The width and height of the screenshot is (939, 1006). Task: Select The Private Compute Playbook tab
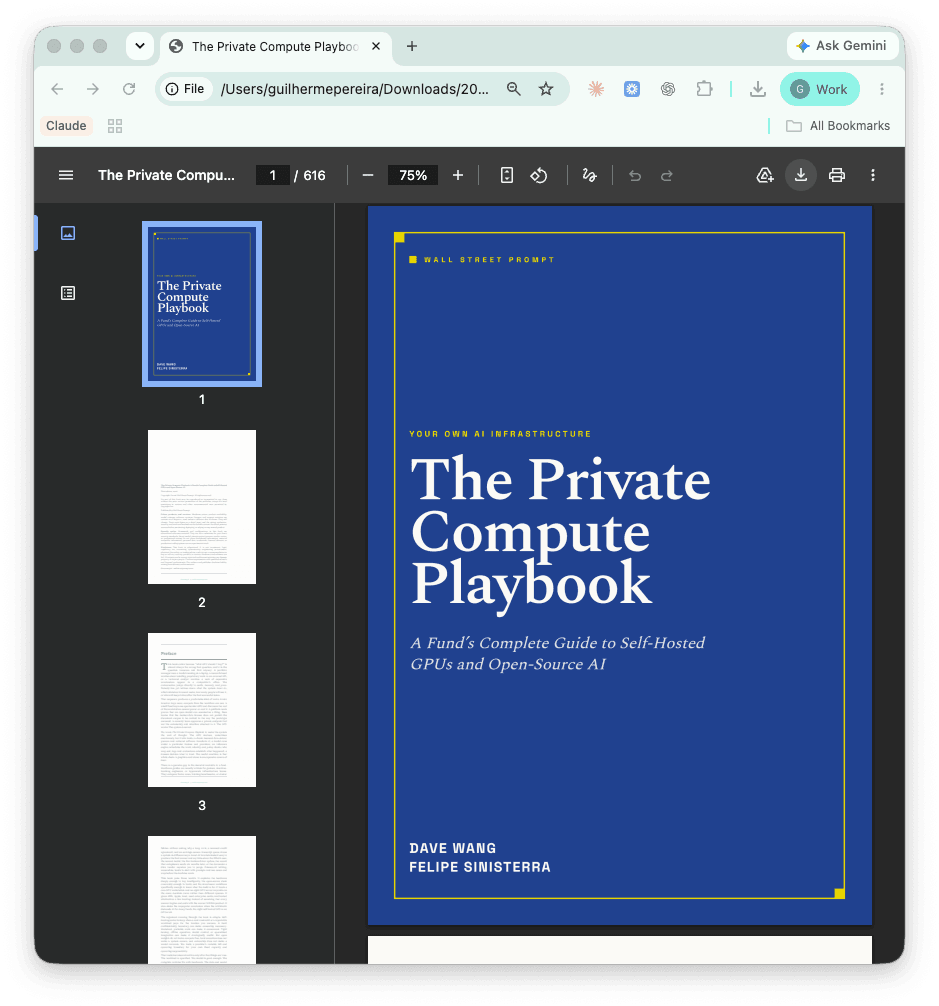(275, 47)
